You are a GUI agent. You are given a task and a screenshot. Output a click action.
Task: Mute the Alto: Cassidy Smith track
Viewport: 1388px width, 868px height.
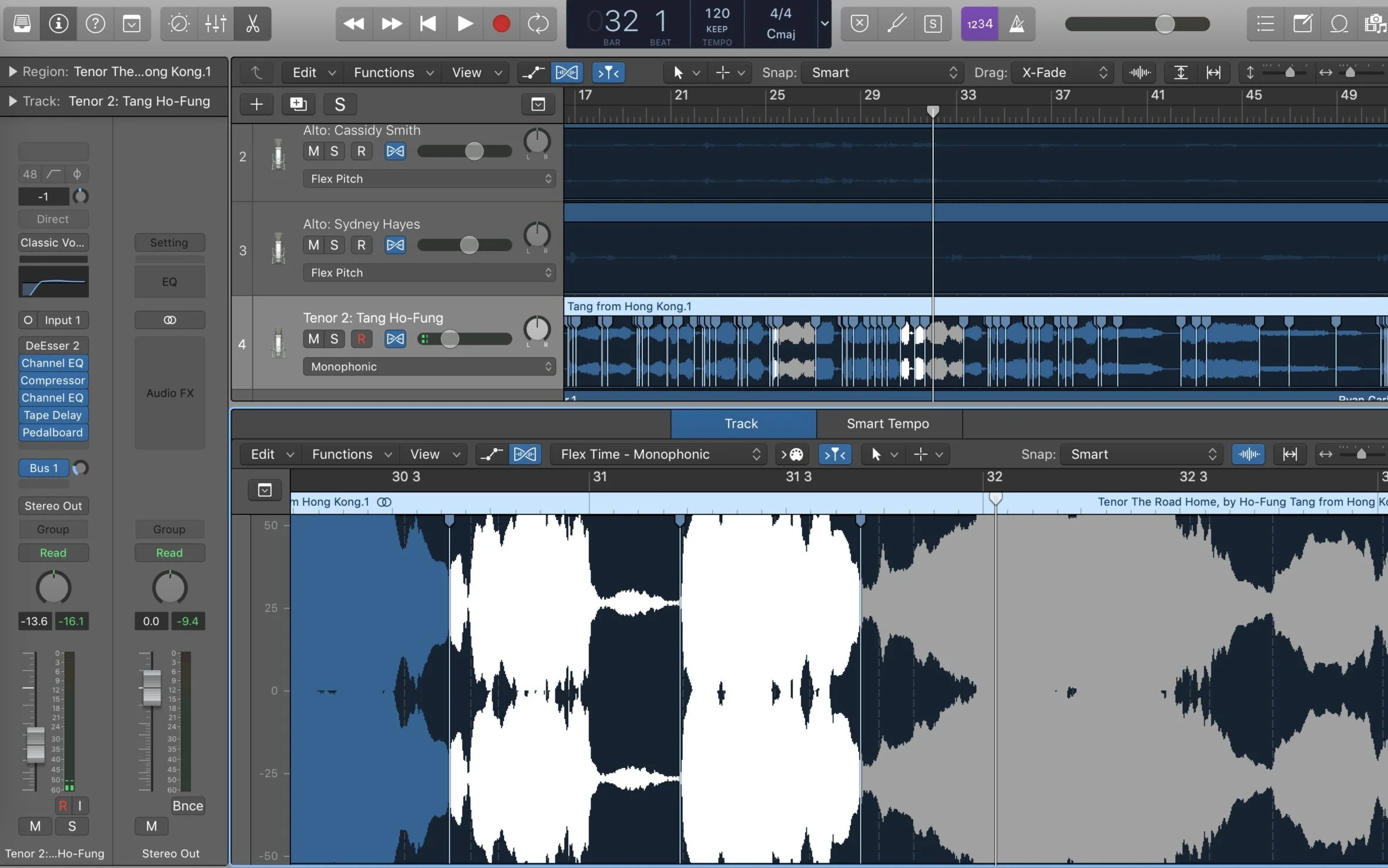pos(314,151)
